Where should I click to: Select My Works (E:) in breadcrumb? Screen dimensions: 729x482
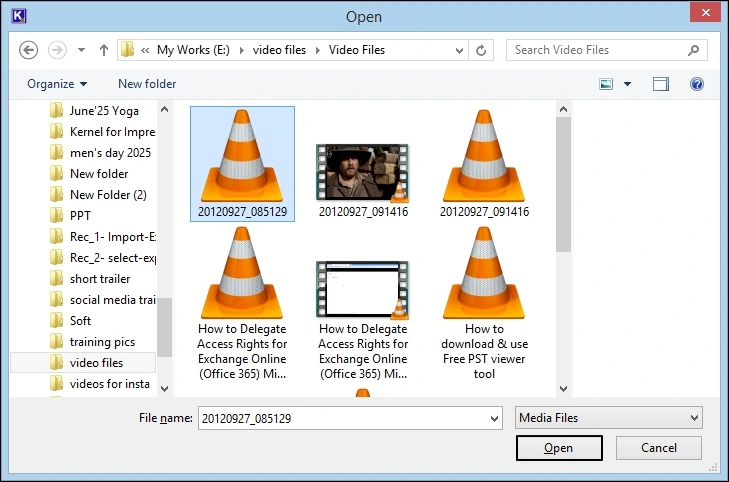click(193, 50)
